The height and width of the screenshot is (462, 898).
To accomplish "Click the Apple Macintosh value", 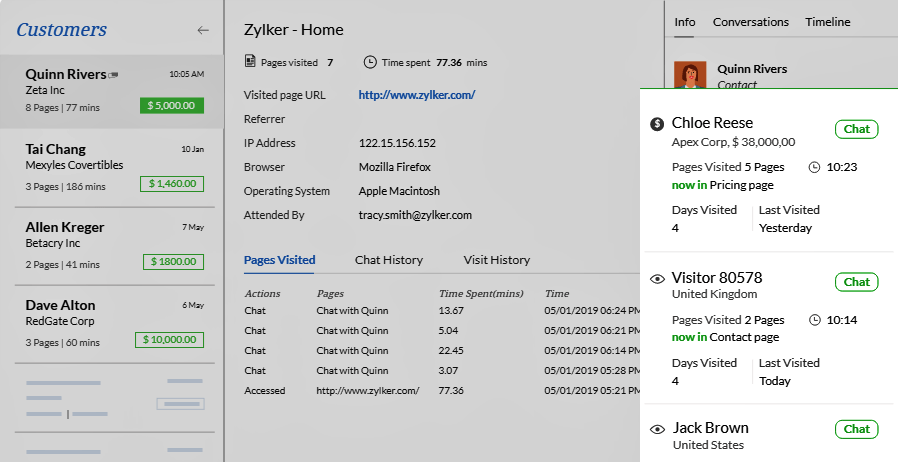I will [399, 191].
